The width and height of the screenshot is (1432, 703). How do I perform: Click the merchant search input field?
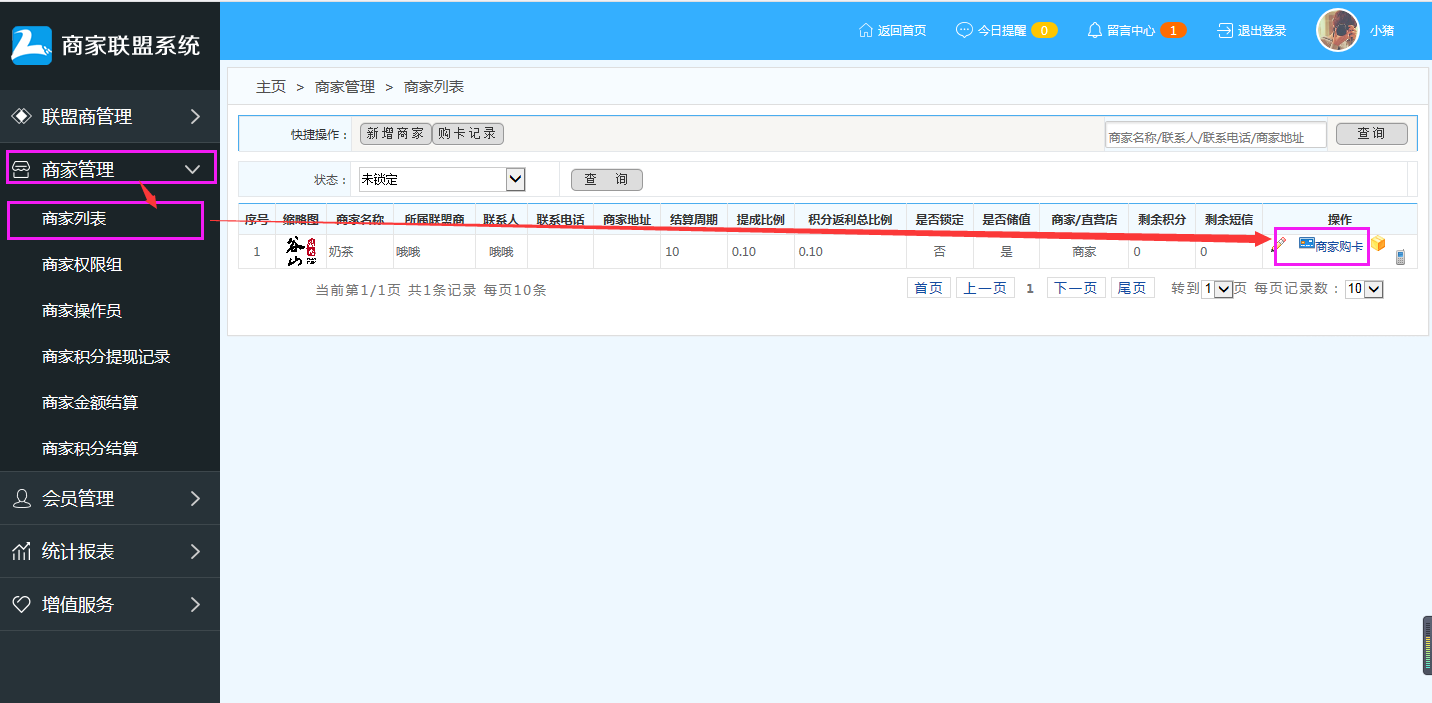pyautogui.click(x=1215, y=136)
